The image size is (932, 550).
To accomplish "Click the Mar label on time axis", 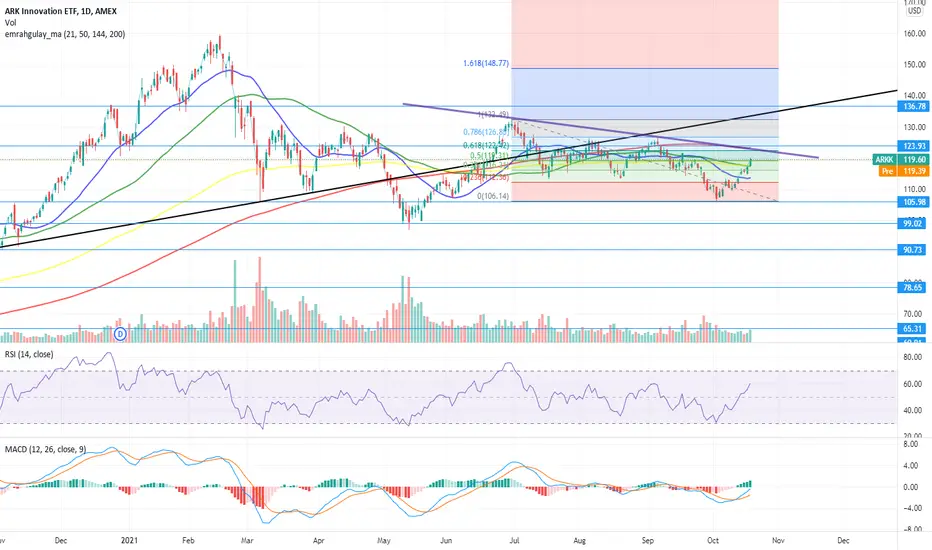I will pyautogui.click(x=247, y=540).
